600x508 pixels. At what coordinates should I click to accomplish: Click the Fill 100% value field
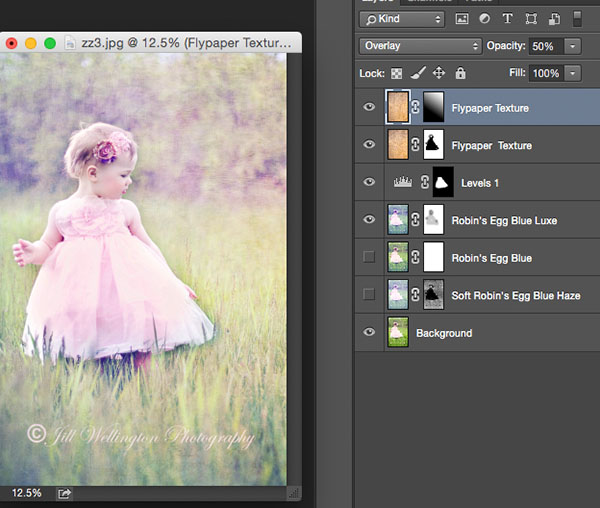click(546, 73)
